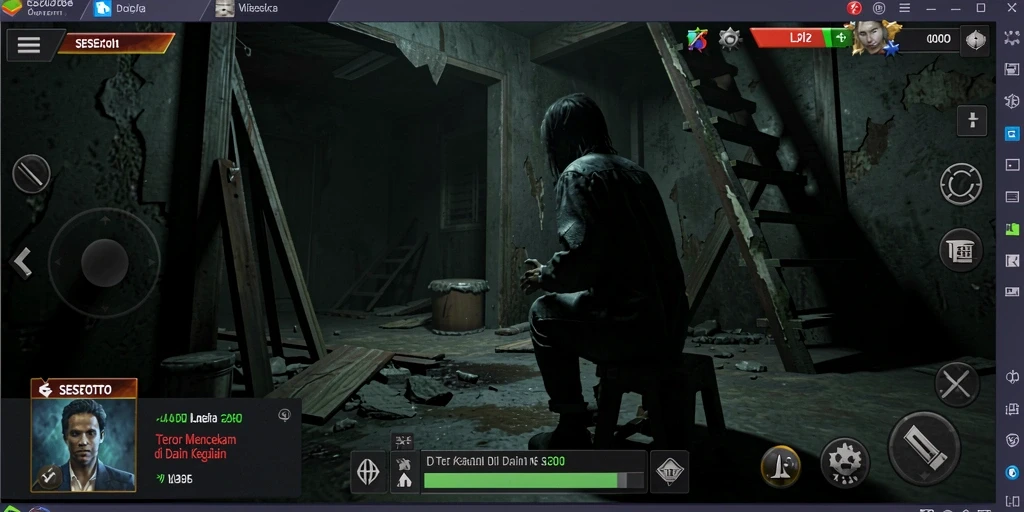Tap the compass icon near currency
The width and height of the screenshot is (1024, 512).
[975, 39]
